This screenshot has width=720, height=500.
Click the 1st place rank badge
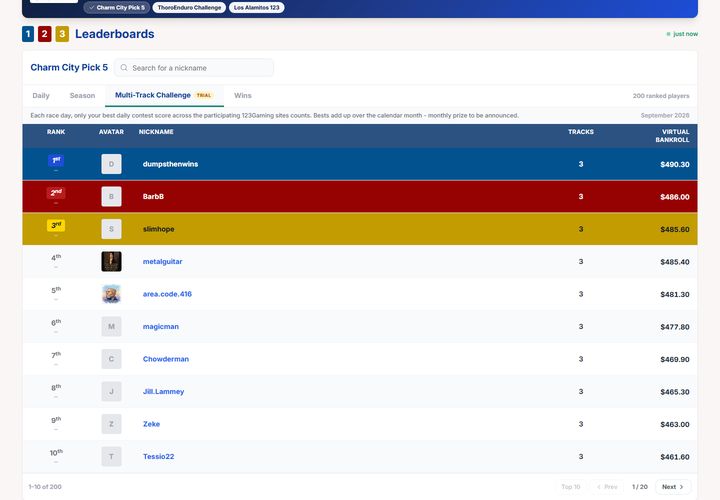(56, 161)
